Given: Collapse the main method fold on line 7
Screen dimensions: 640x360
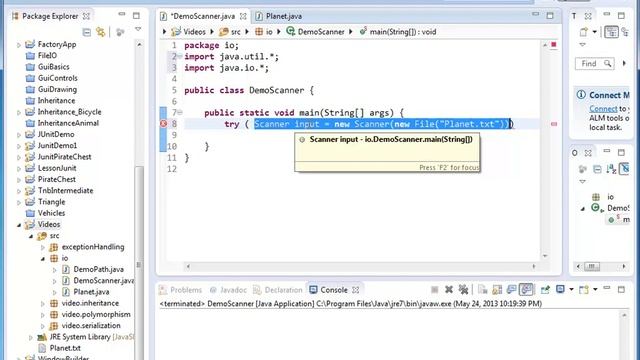Looking at the screenshot, I should point(180,112).
